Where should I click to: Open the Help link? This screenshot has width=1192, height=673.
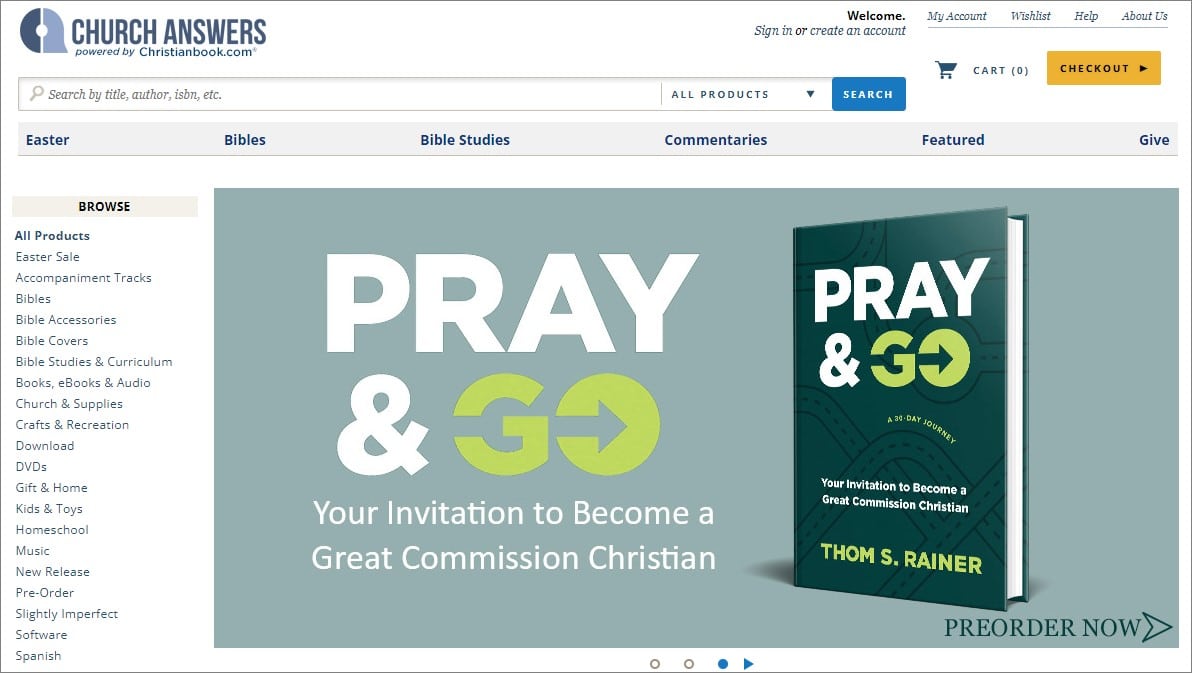pos(1086,16)
